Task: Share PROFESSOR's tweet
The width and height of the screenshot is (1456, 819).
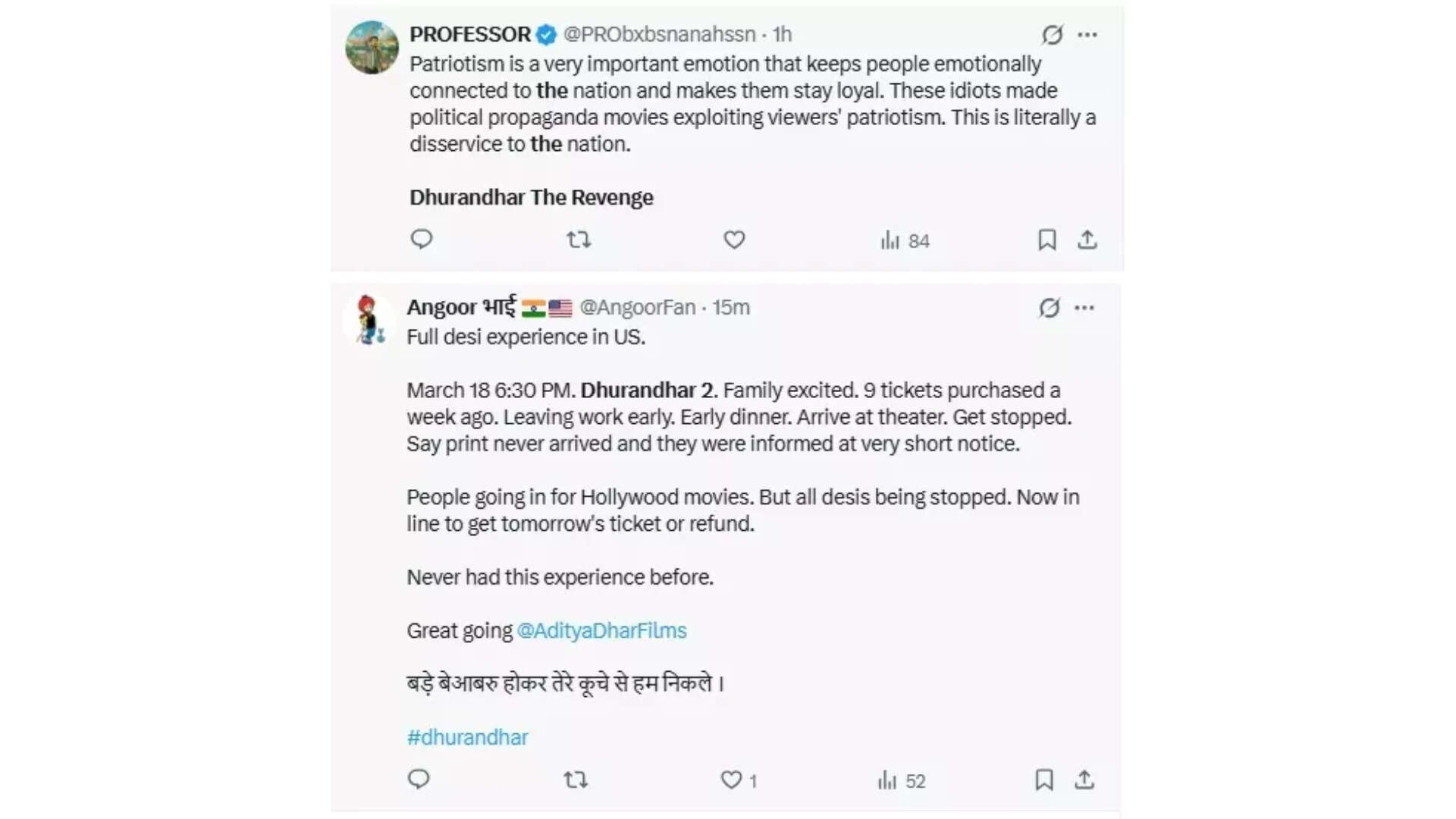Action: [1089, 240]
